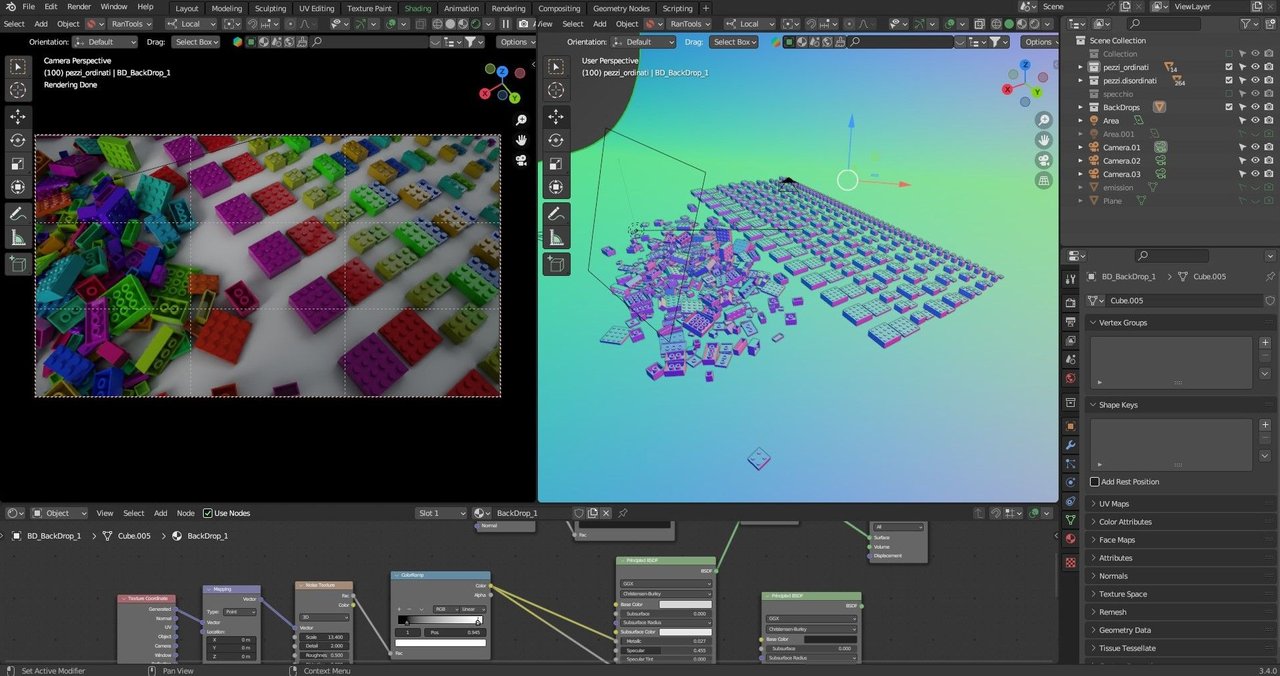Click the ColorRamp white color swatch
The height and width of the screenshot is (676, 1280).
440,643
